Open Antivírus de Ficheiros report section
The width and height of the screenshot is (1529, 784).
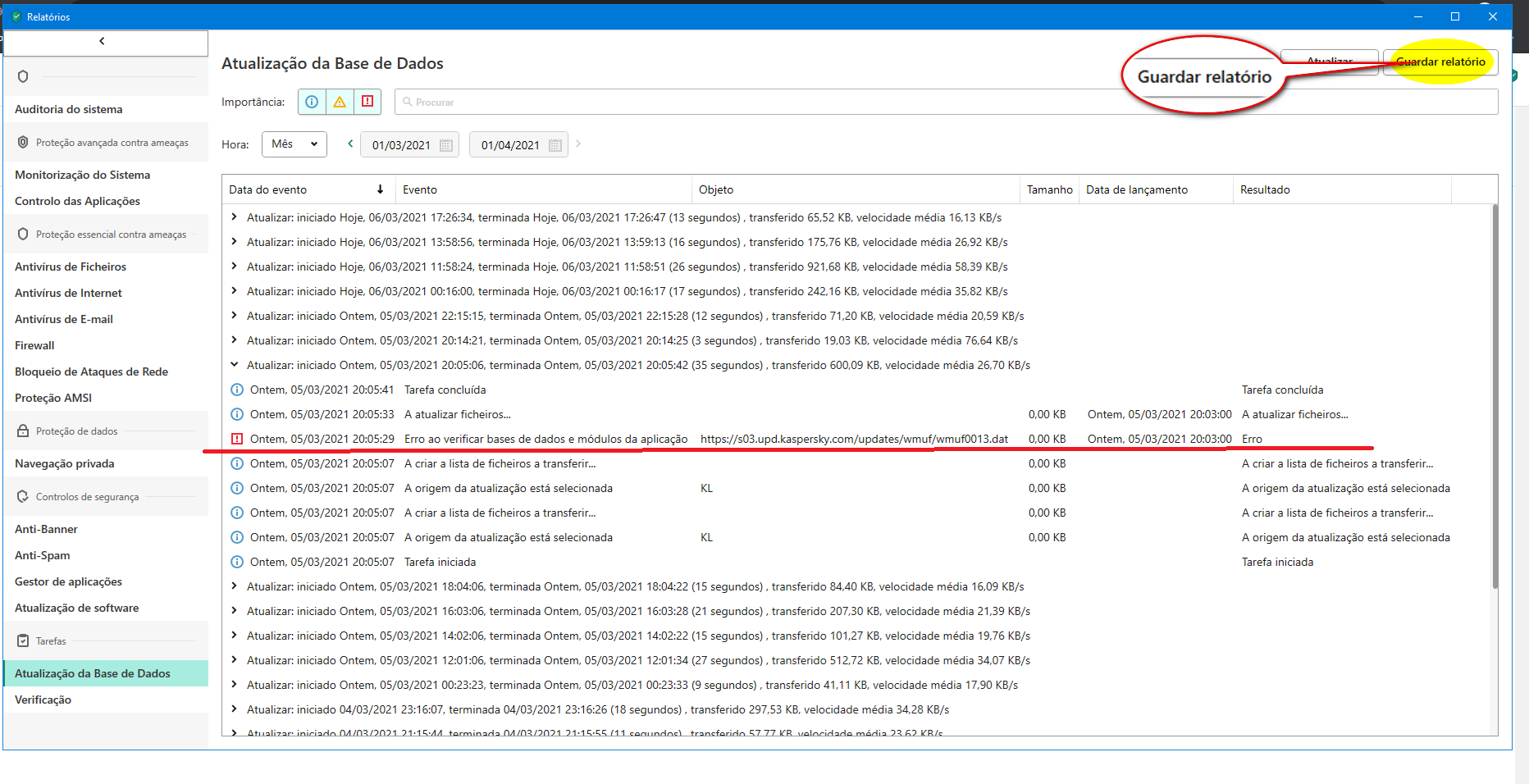pyautogui.click(x=71, y=267)
